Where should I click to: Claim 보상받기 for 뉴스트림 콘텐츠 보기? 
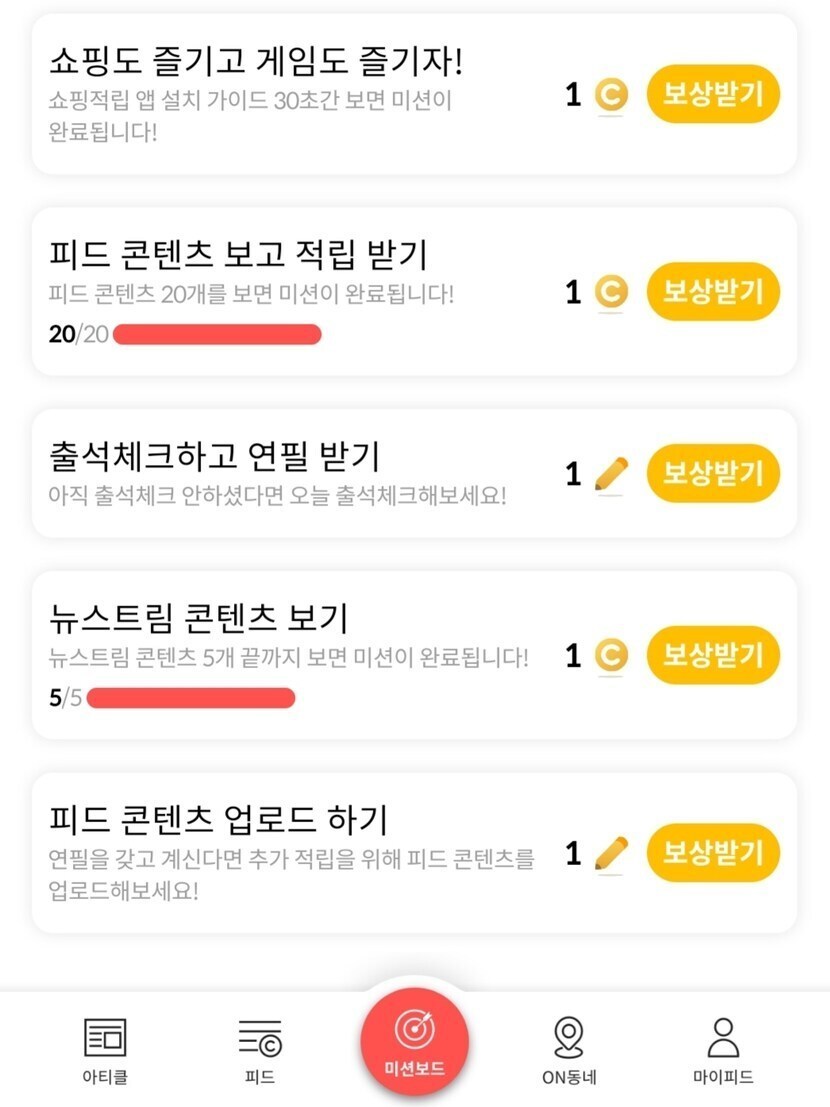pyautogui.click(x=713, y=654)
